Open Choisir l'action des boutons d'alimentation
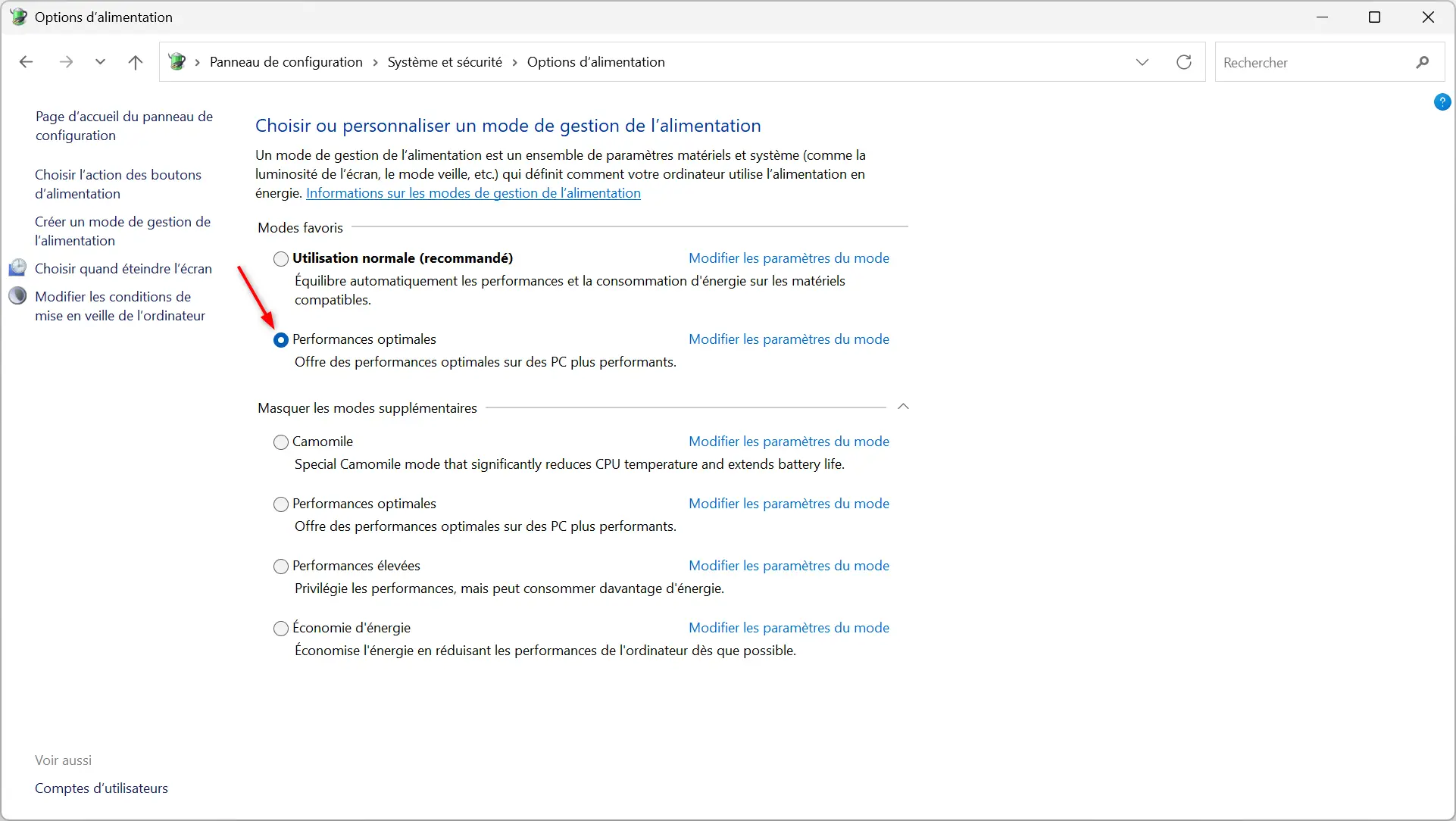The image size is (1456, 821). pos(118,184)
